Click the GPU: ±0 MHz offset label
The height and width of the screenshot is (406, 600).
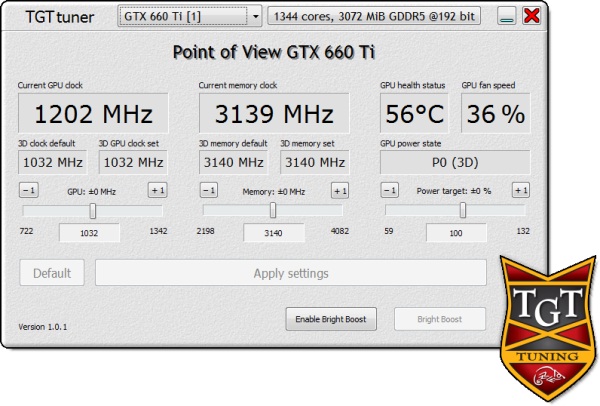click(91, 192)
